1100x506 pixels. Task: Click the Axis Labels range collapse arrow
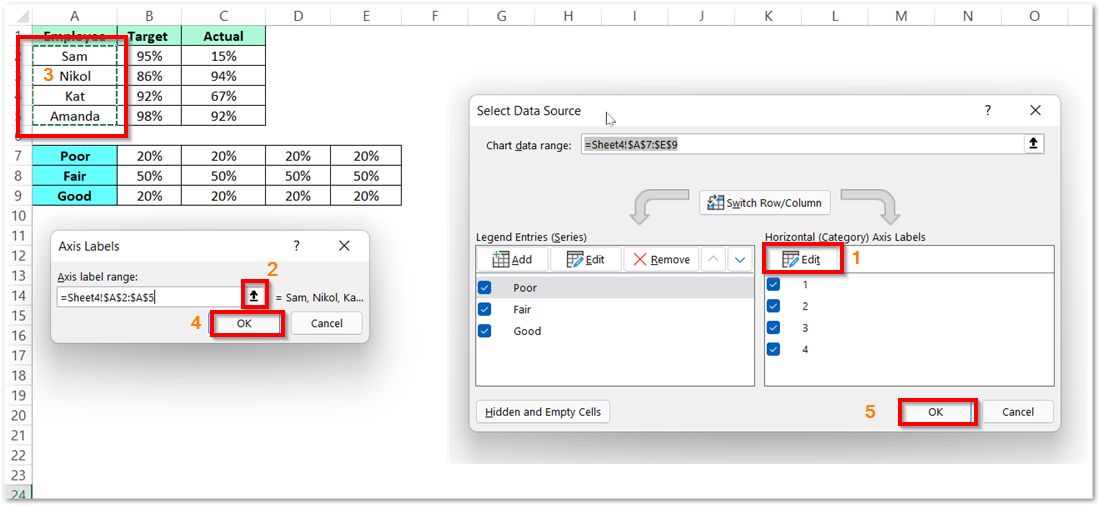click(x=254, y=296)
